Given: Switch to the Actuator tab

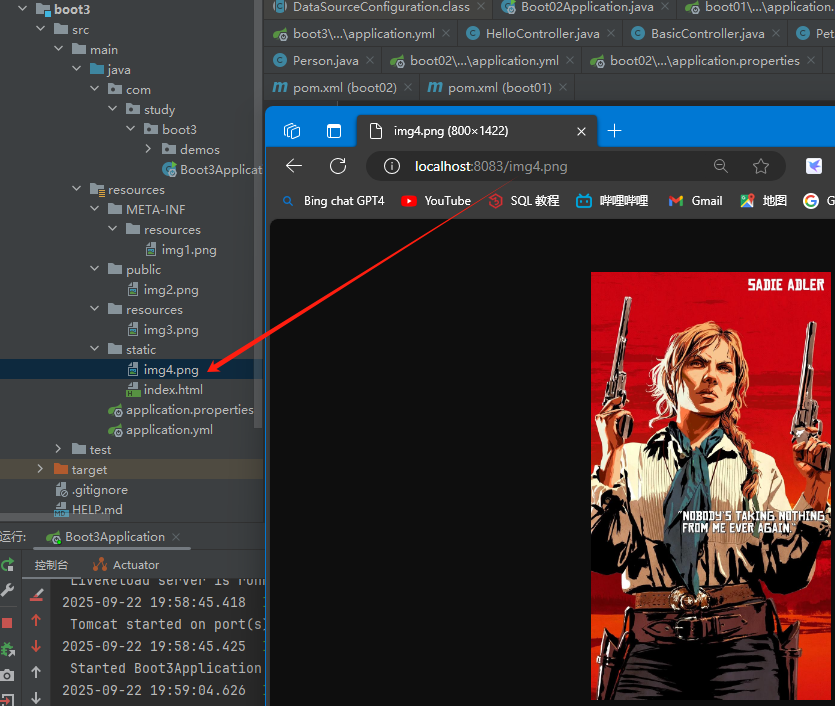Looking at the screenshot, I should pos(126,565).
